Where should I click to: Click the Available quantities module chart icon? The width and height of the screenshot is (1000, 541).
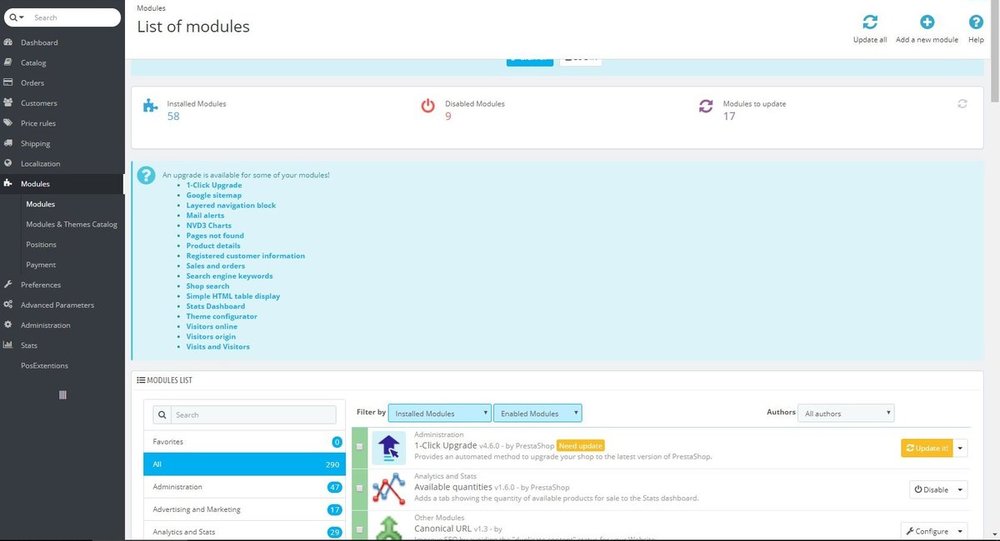[388, 489]
